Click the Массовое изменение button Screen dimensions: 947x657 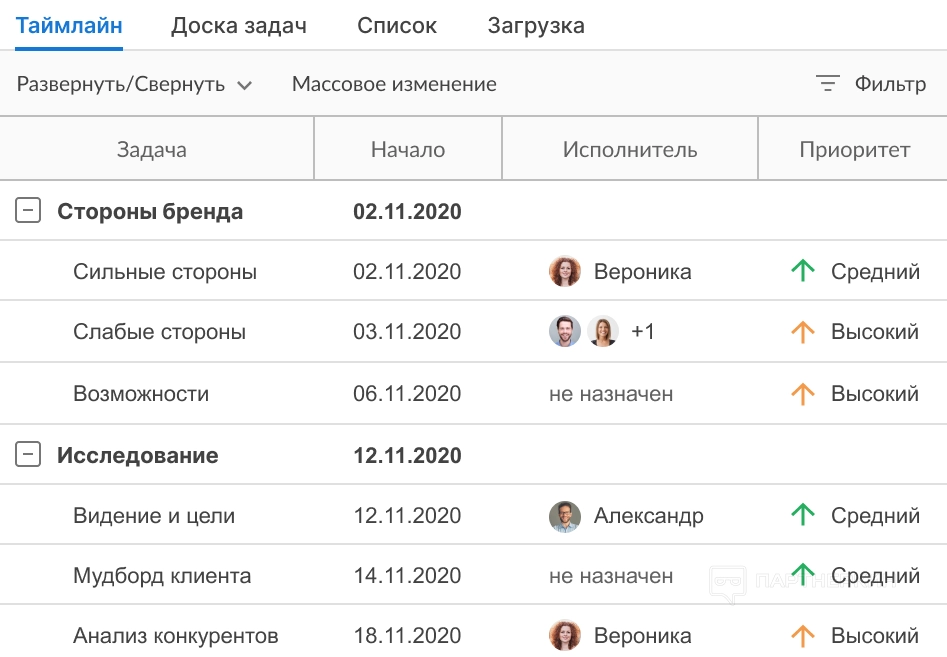394,84
